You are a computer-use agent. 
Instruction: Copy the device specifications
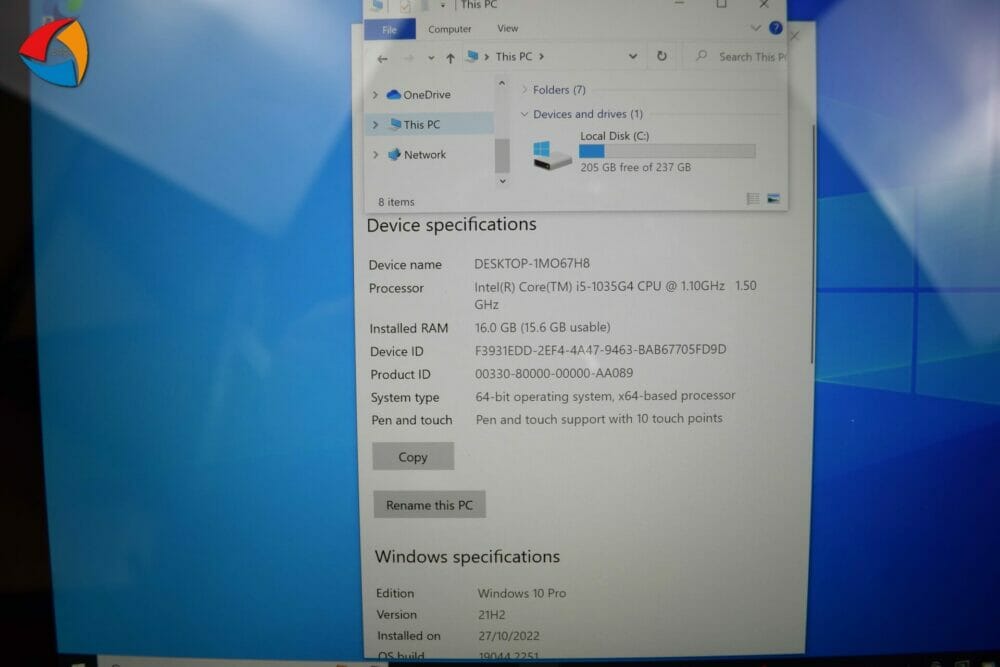click(x=413, y=457)
